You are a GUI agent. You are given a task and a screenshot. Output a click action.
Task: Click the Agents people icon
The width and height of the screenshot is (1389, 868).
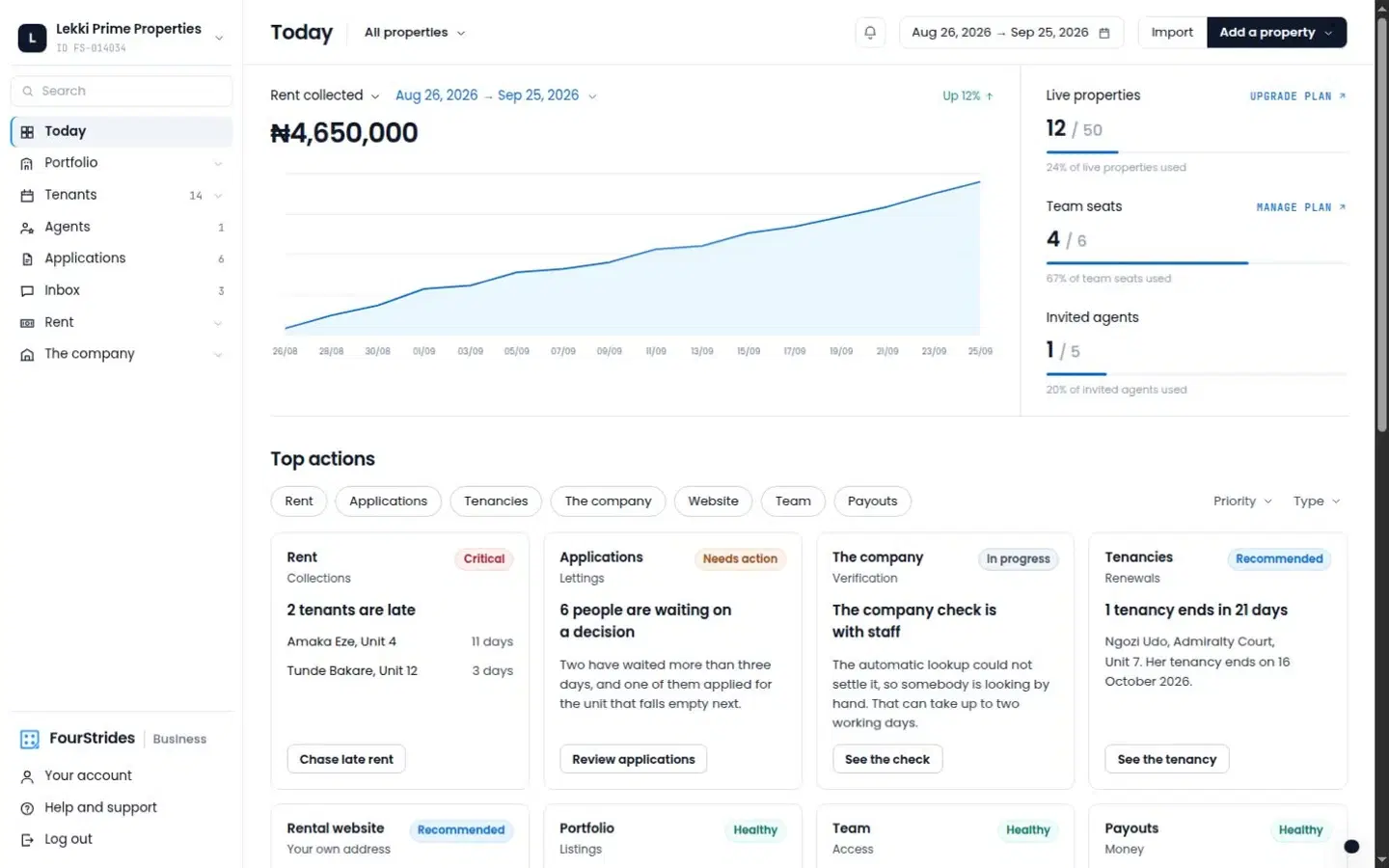click(x=27, y=228)
